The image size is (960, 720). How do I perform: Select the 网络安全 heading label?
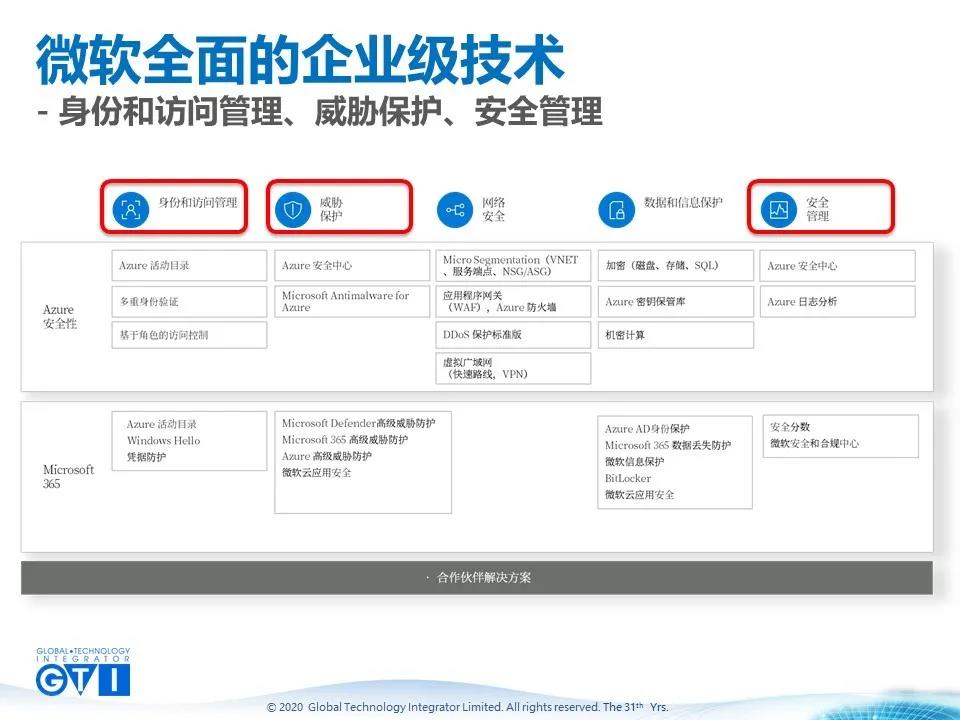494,209
